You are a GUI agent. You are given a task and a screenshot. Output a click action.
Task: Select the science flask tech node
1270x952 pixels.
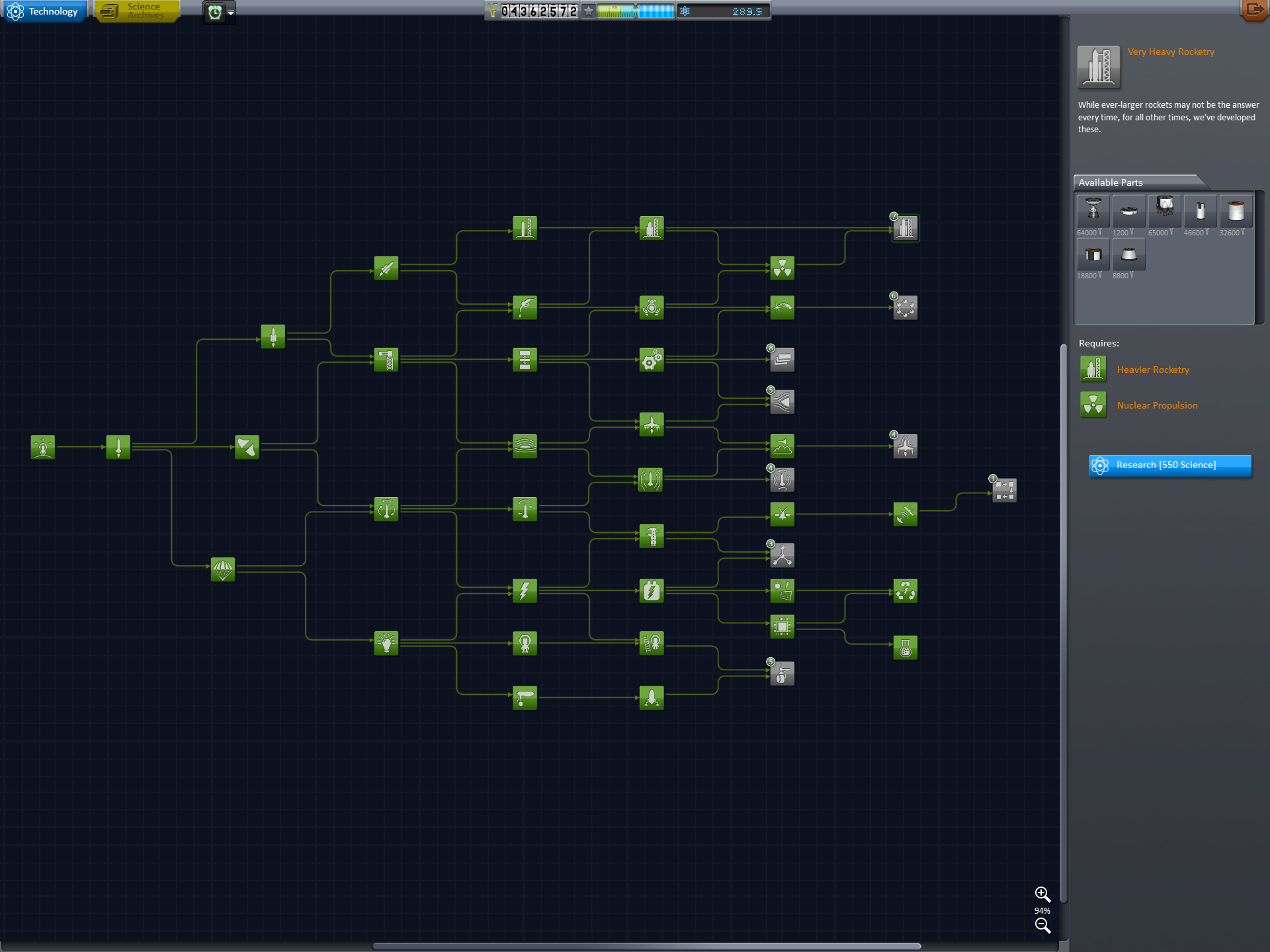(905, 648)
